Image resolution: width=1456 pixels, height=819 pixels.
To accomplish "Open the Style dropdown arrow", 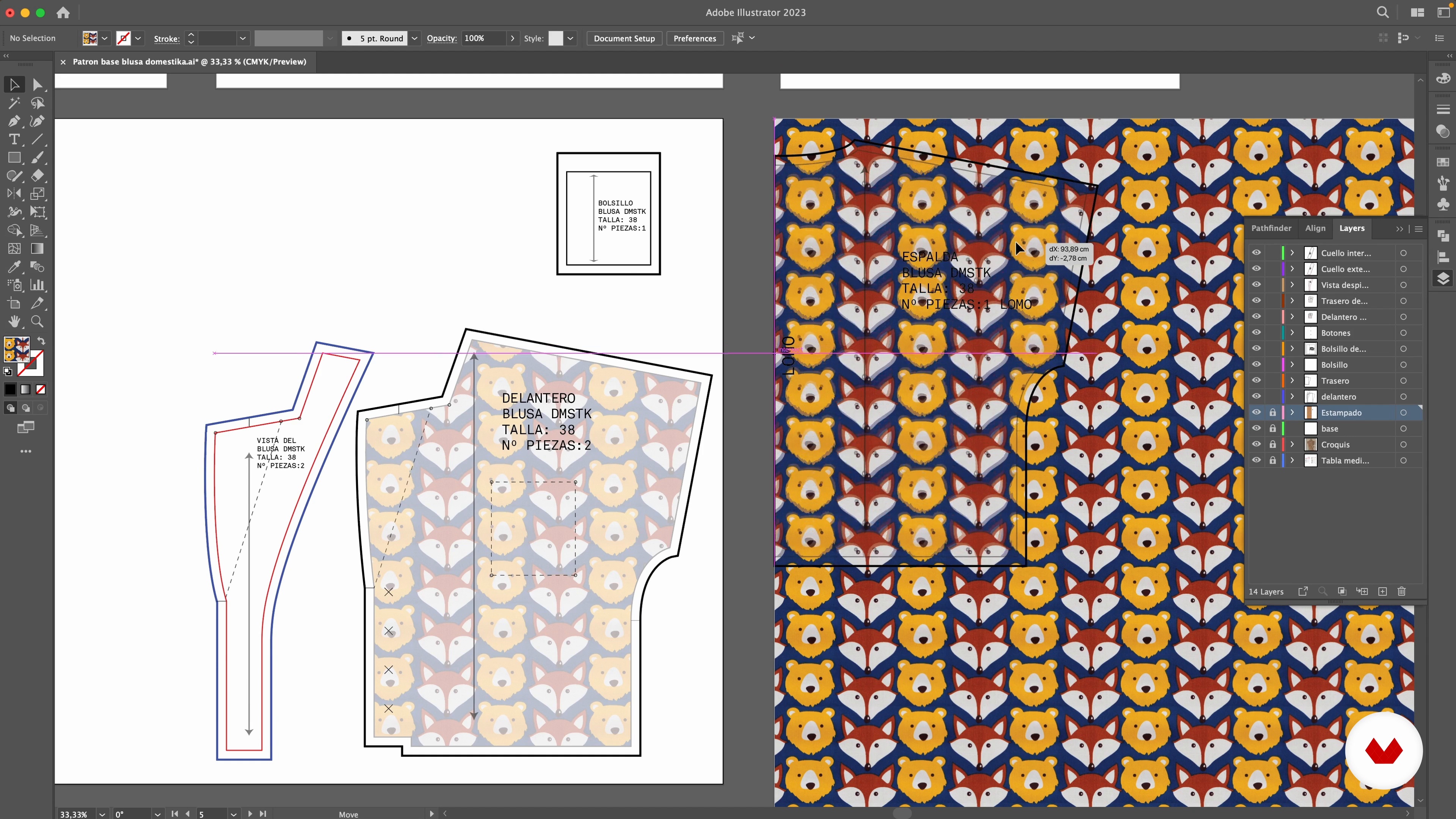I will pyautogui.click(x=570, y=38).
